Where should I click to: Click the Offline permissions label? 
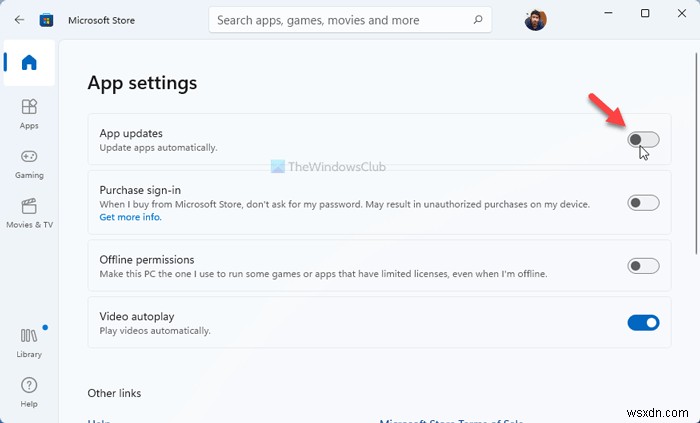147,260
